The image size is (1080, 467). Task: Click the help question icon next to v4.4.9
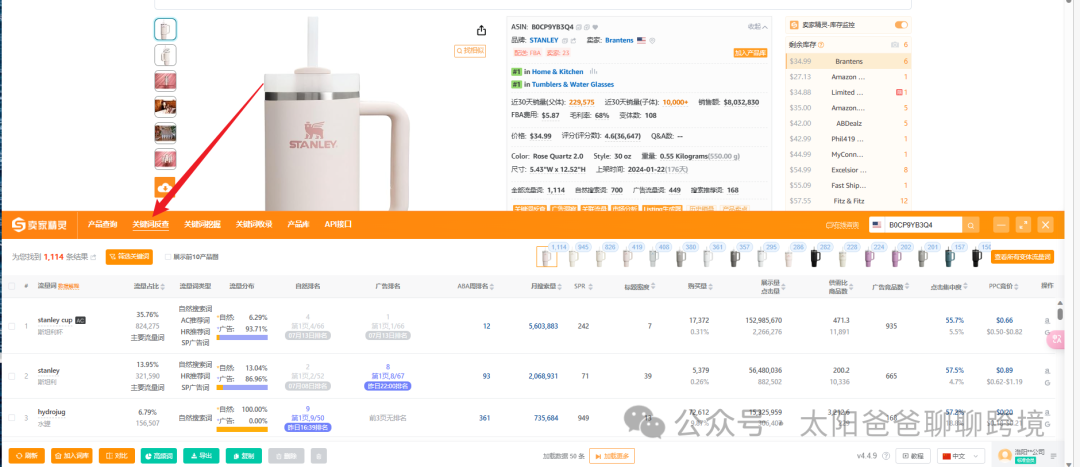pyautogui.click(x=886, y=456)
